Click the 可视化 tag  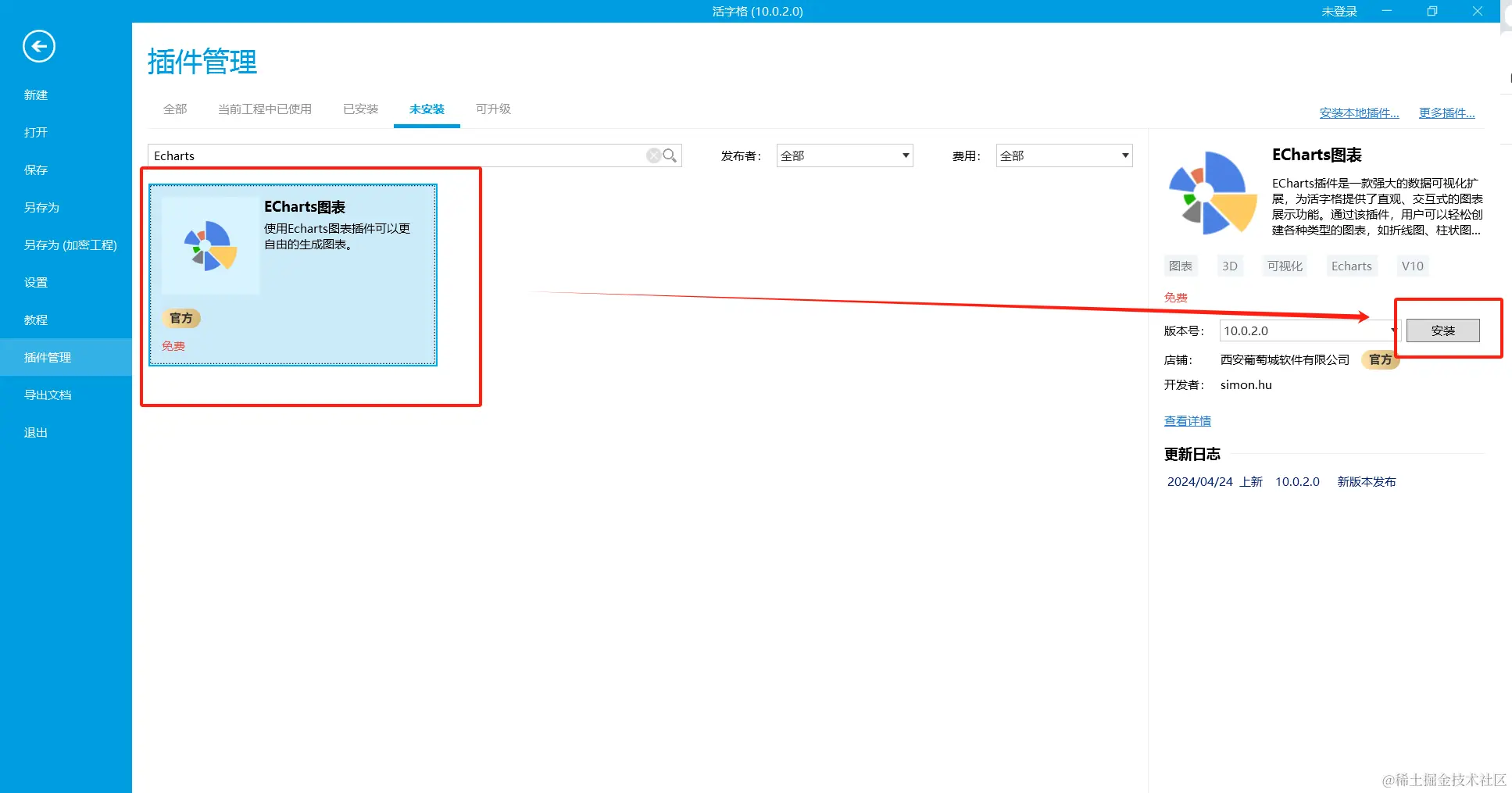pyautogui.click(x=1285, y=266)
